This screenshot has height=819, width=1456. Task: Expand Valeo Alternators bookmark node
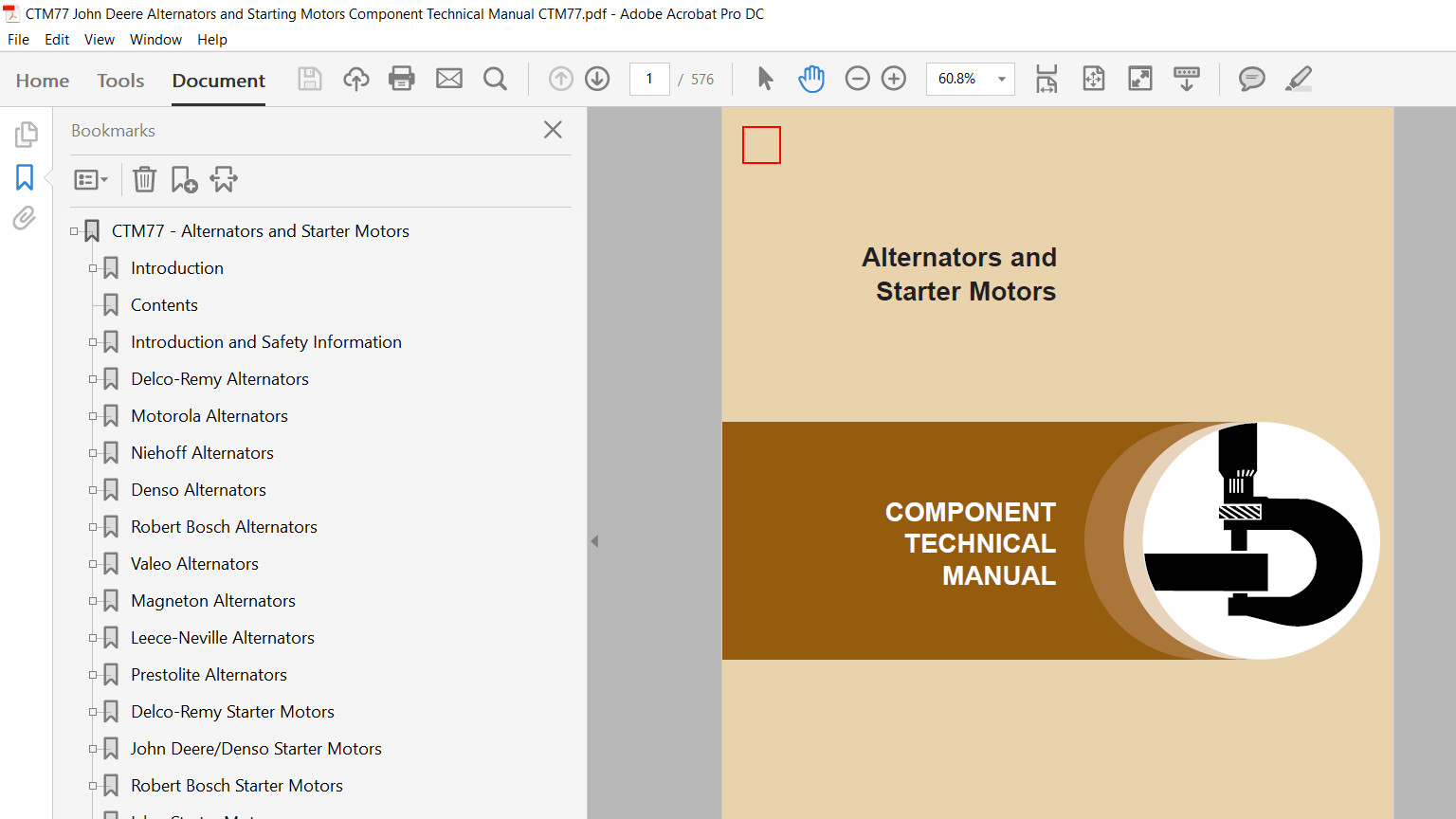(93, 564)
